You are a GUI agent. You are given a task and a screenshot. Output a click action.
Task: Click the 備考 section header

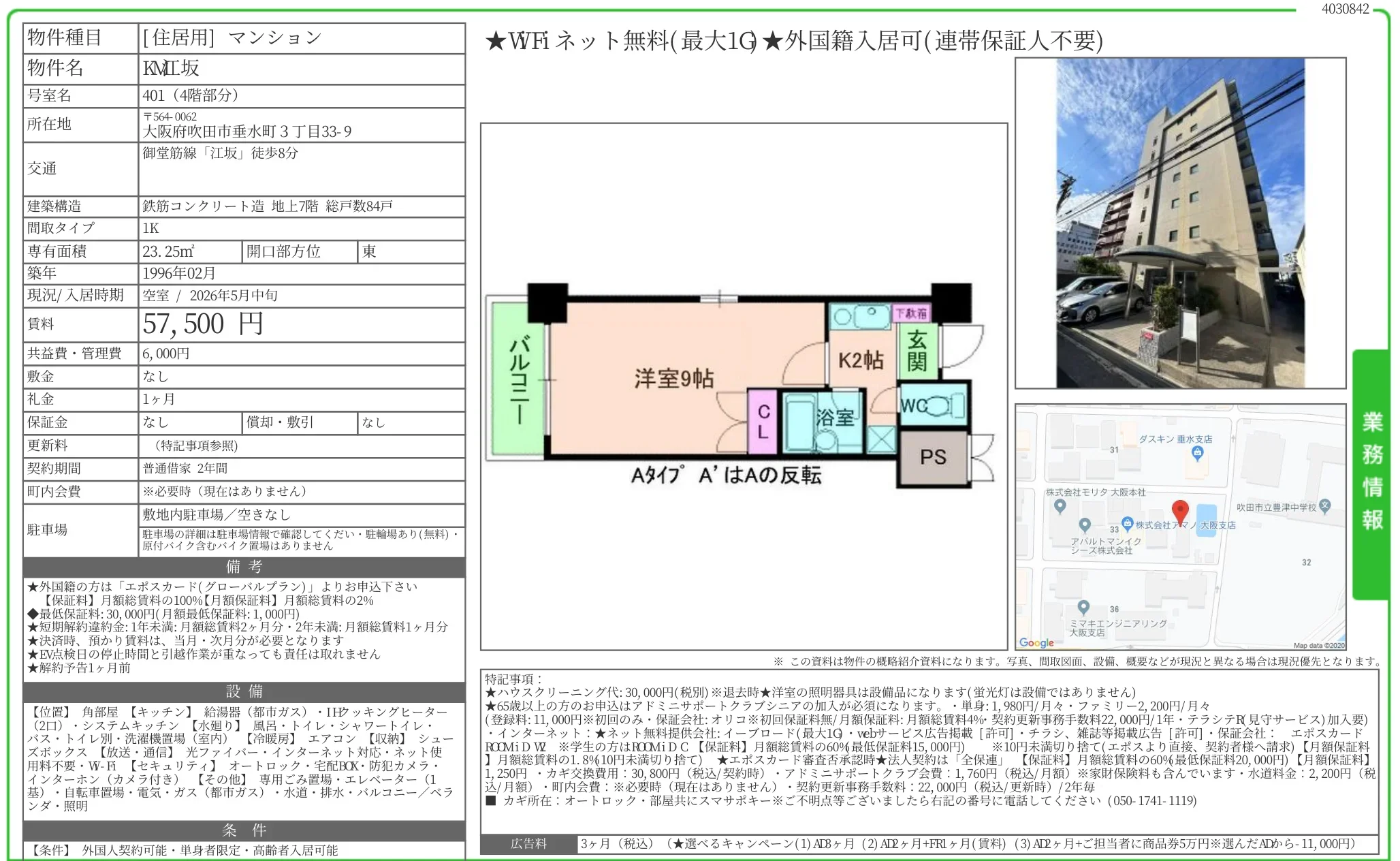(x=244, y=567)
